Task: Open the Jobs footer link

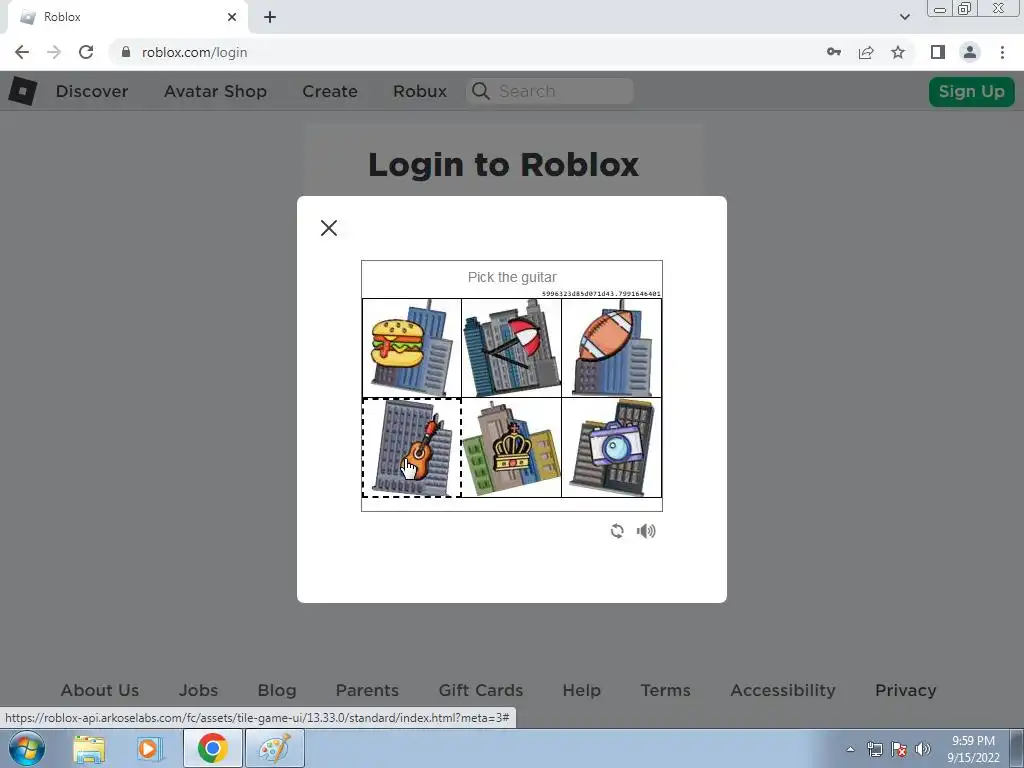Action: [x=199, y=690]
